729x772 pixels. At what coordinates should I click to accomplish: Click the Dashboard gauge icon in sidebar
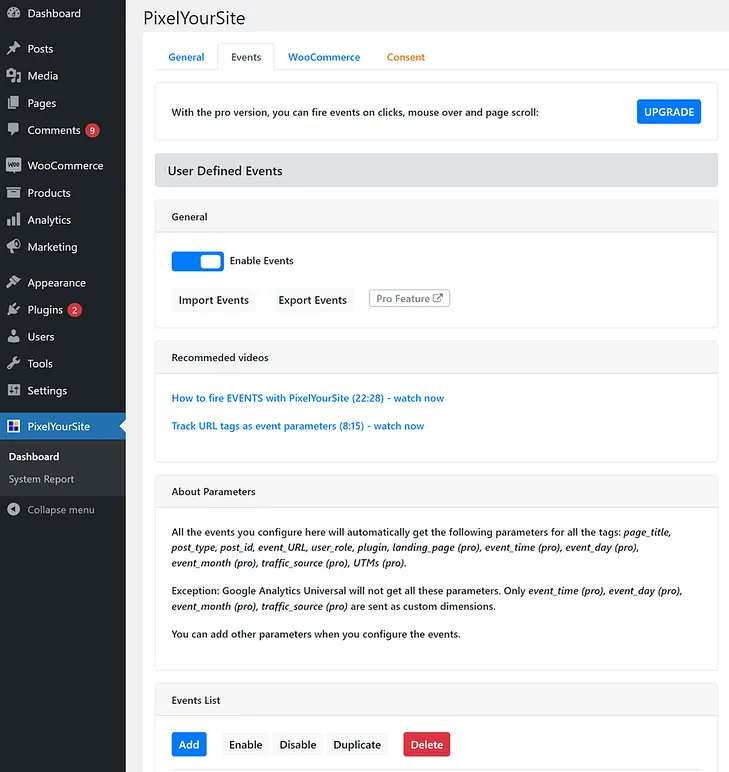[x=13, y=14]
